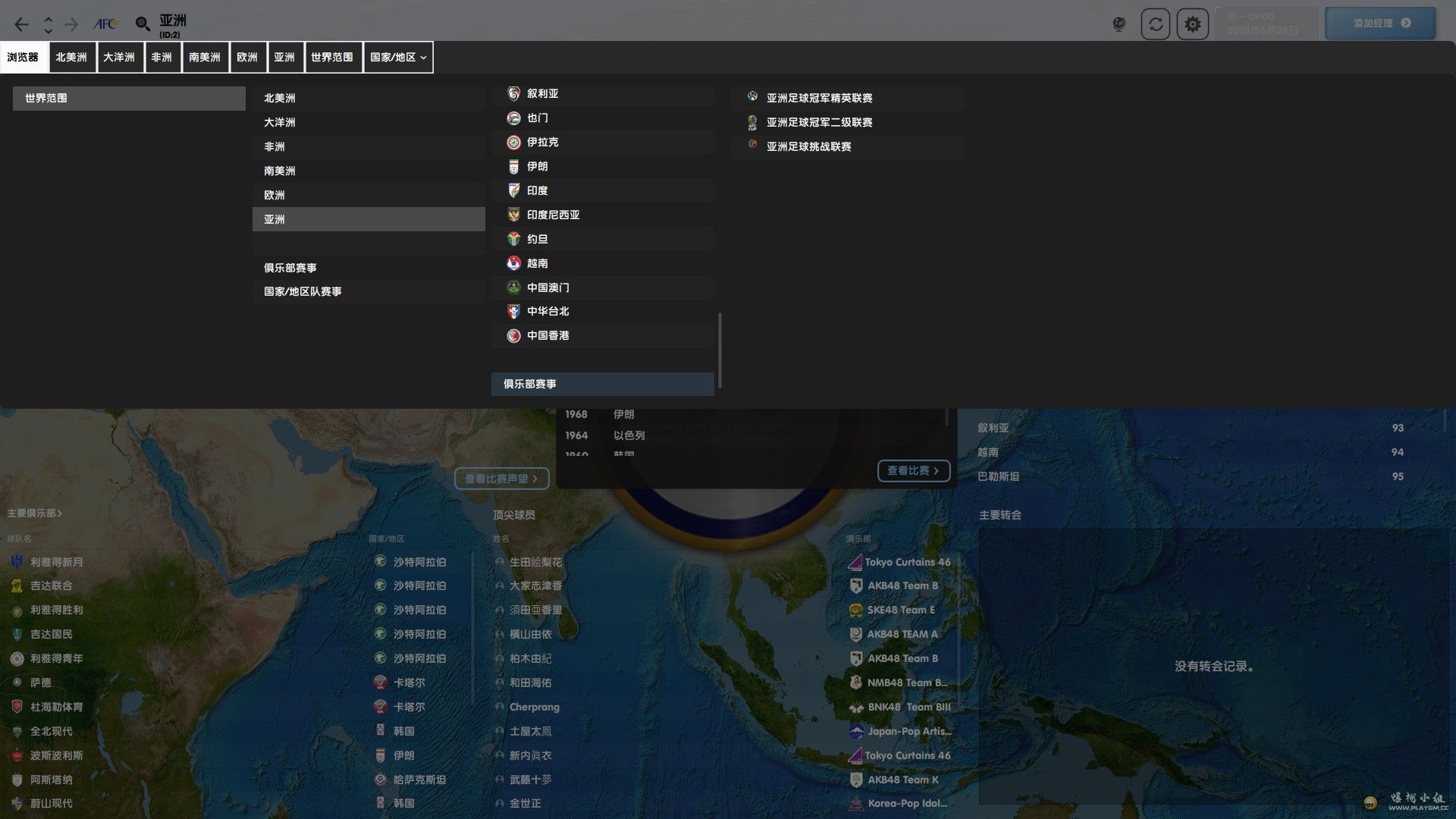Click the 中华台北 badge icon
This screenshot has height=819, width=1456.
pos(513,311)
